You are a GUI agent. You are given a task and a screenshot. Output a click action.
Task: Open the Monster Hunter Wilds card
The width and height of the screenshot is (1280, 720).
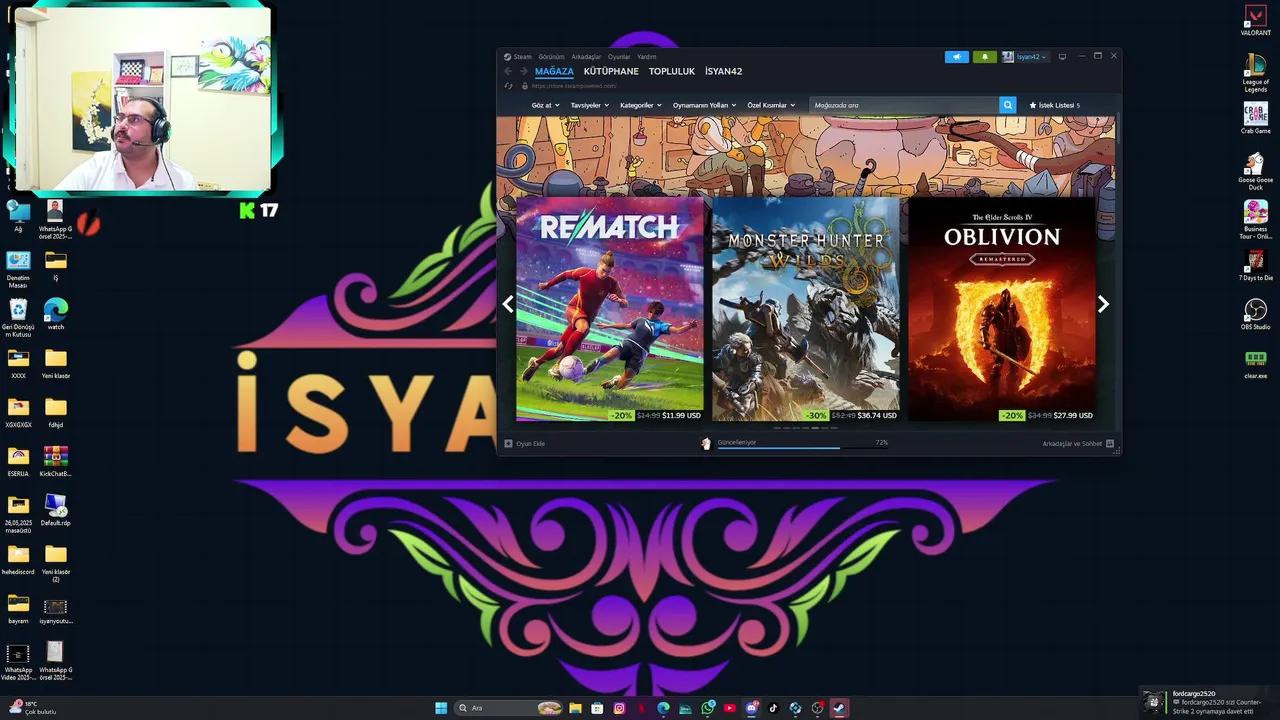(x=806, y=309)
